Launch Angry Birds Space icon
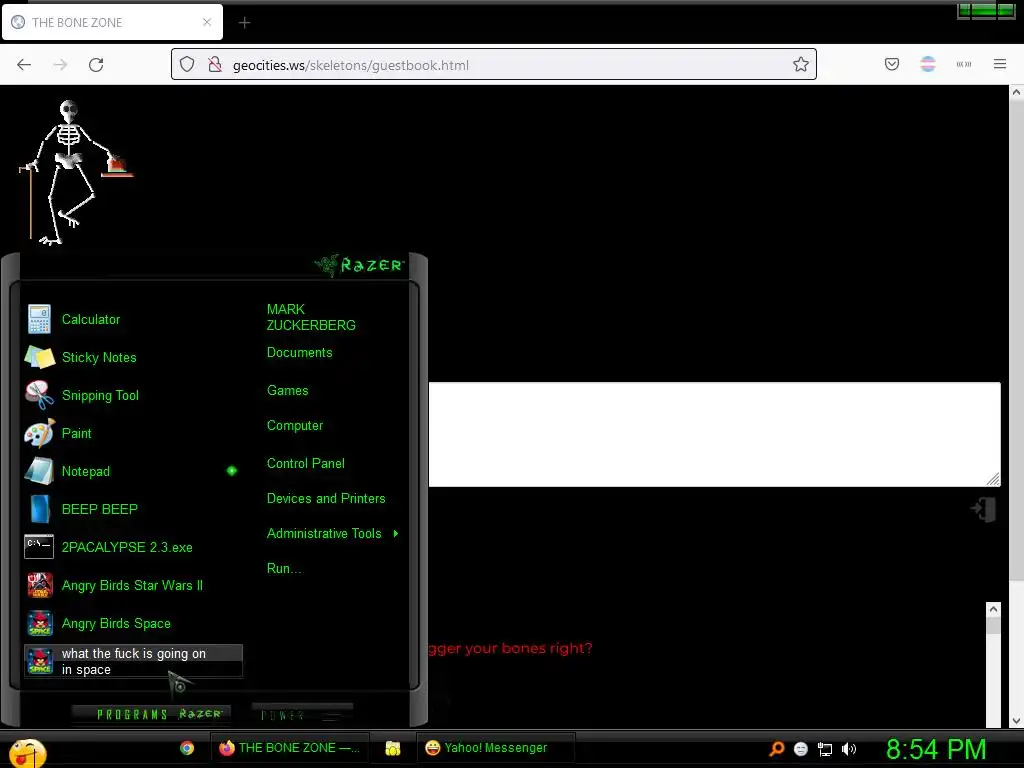 [39, 623]
